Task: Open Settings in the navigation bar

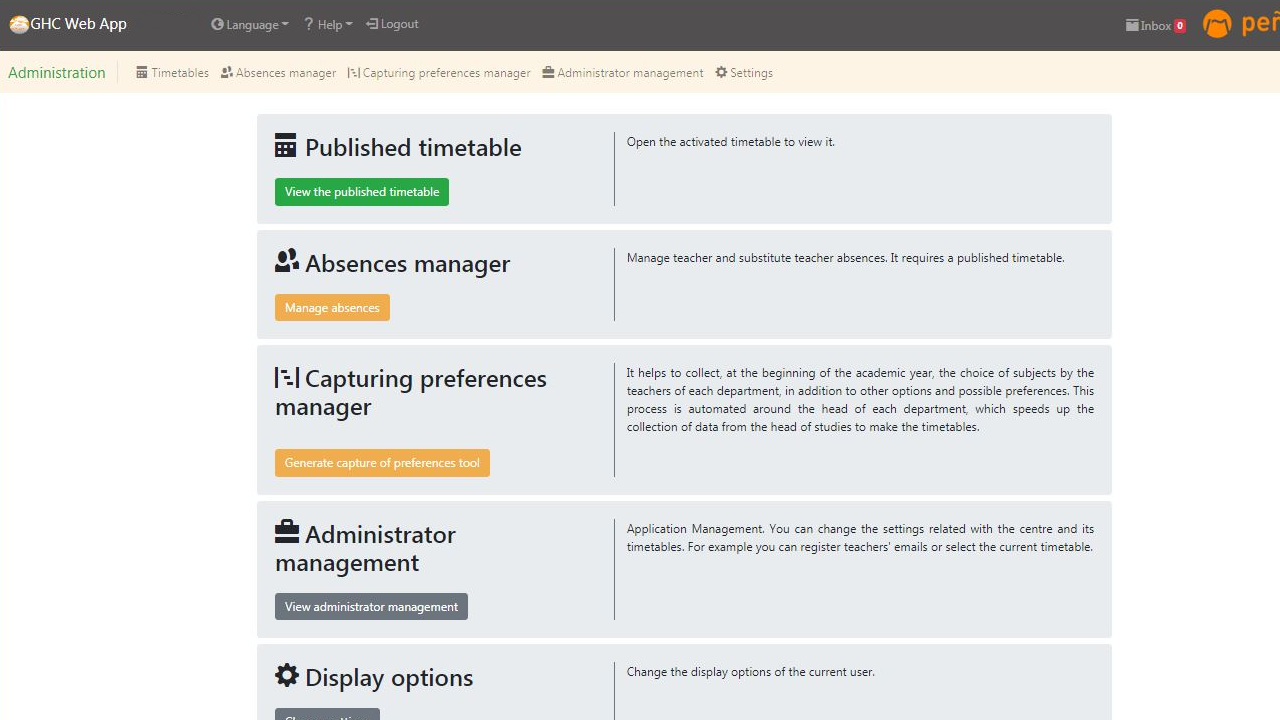Action: [x=744, y=72]
